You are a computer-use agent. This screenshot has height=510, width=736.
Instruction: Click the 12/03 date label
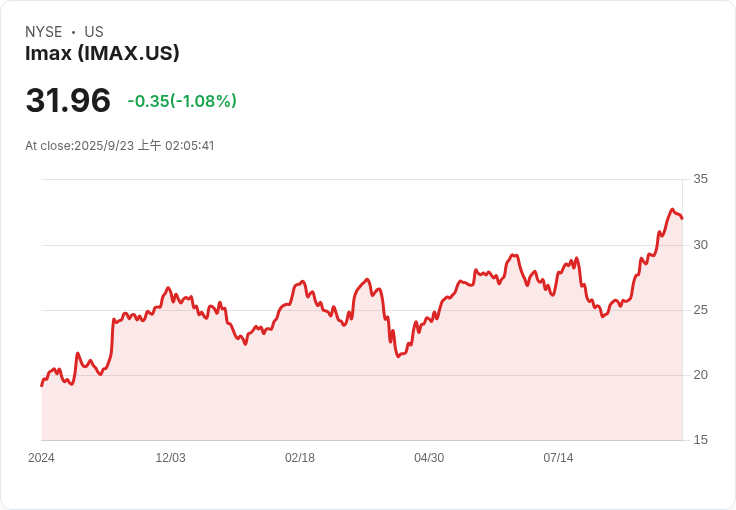[x=170, y=457]
